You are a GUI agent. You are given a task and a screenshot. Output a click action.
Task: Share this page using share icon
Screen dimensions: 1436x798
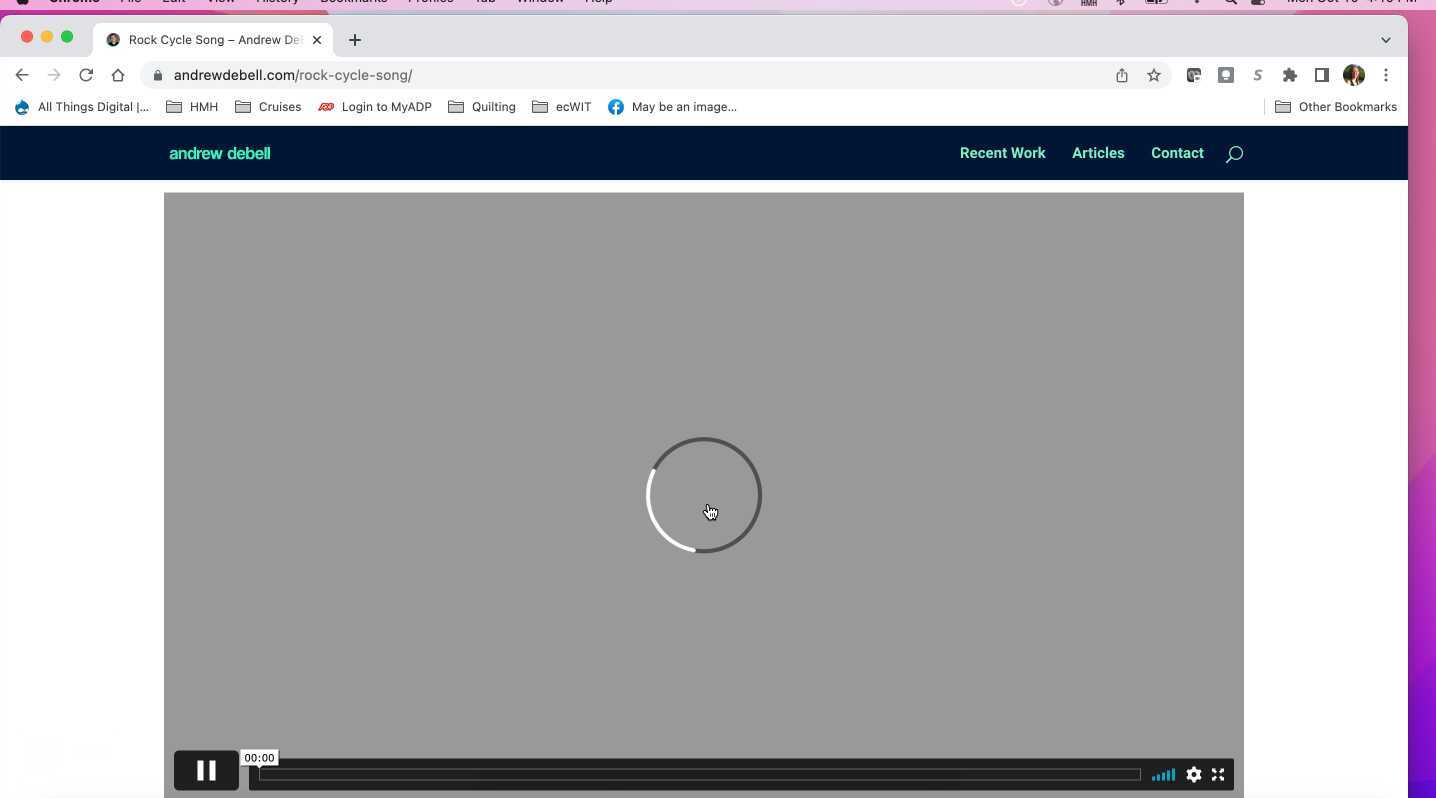click(x=1122, y=75)
